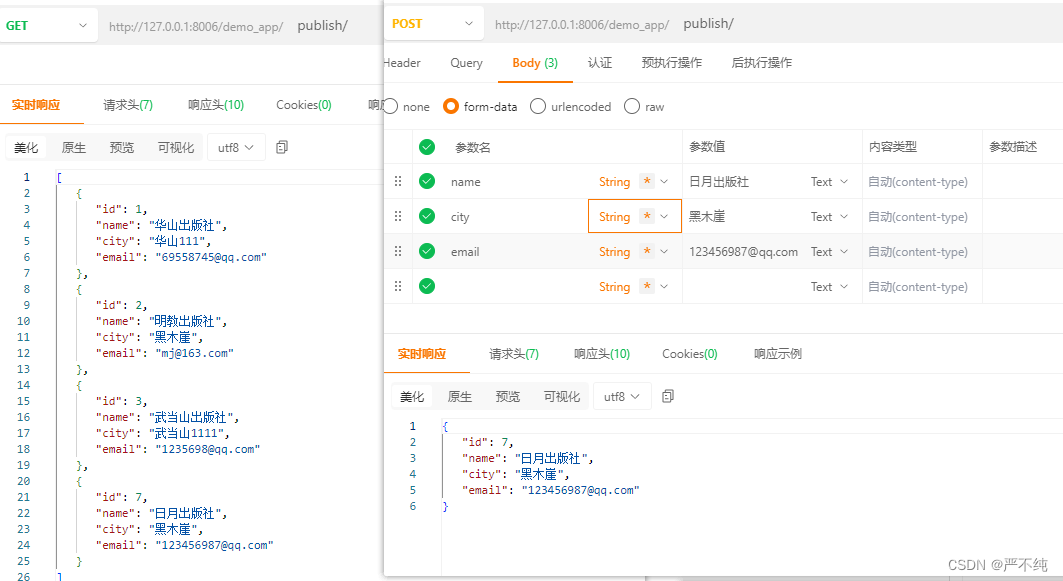This screenshot has width=1063, height=581.
Task: Toggle required asterisk for name parameter
Action: (647, 181)
